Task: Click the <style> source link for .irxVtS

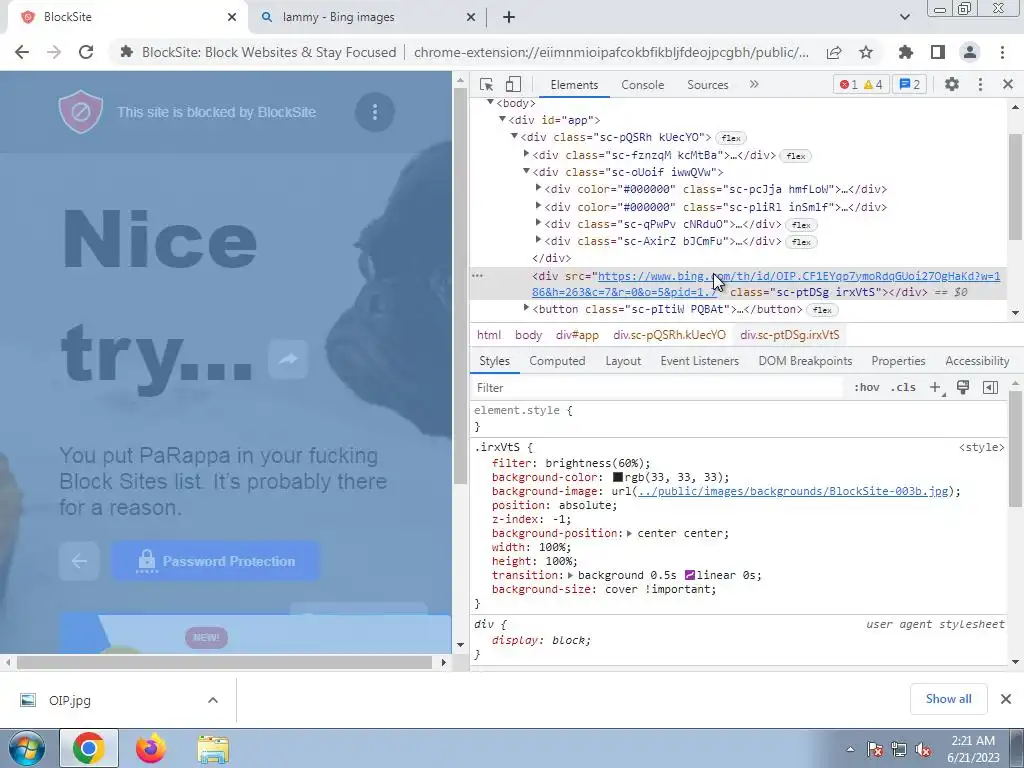Action: (x=982, y=447)
